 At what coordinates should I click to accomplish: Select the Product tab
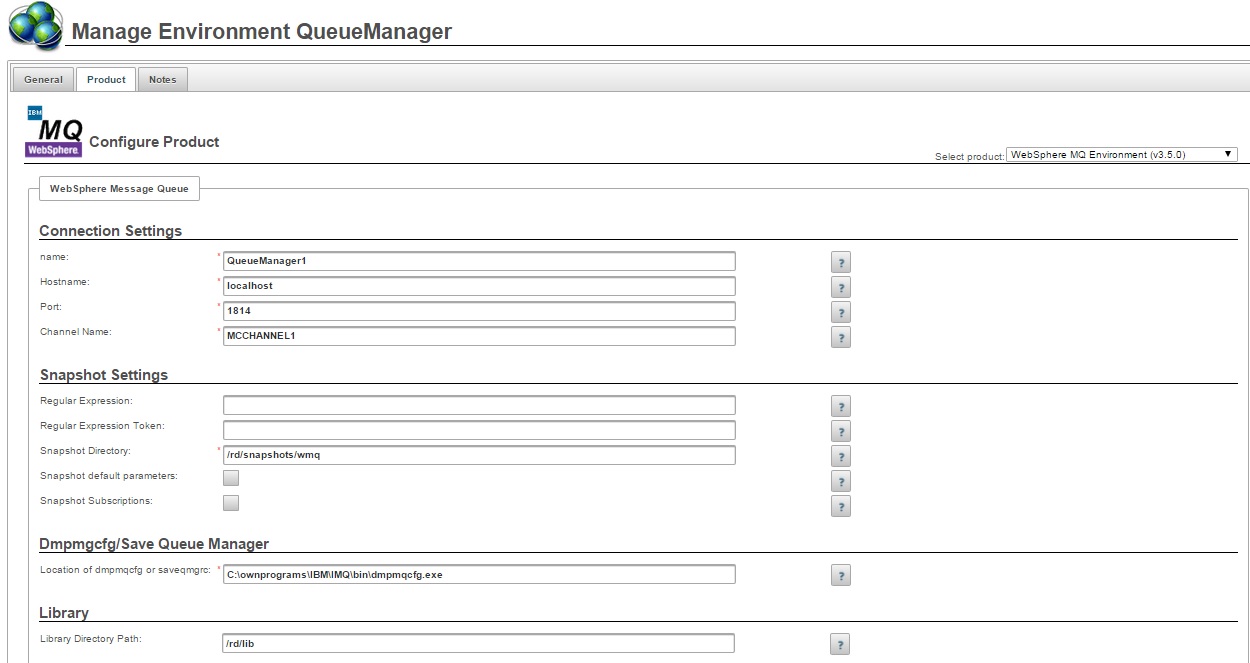106,80
